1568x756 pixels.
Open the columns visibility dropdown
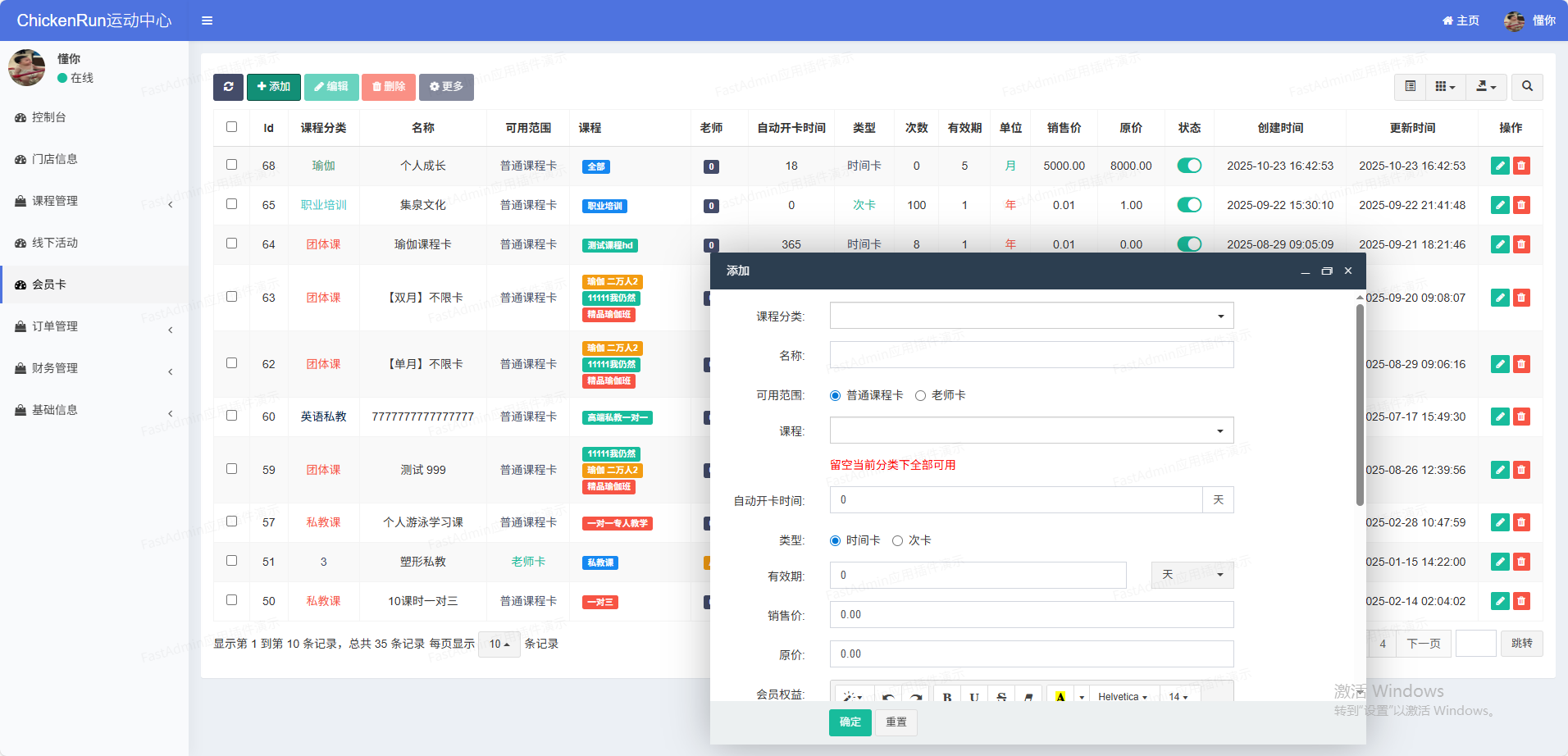(x=1445, y=87)
